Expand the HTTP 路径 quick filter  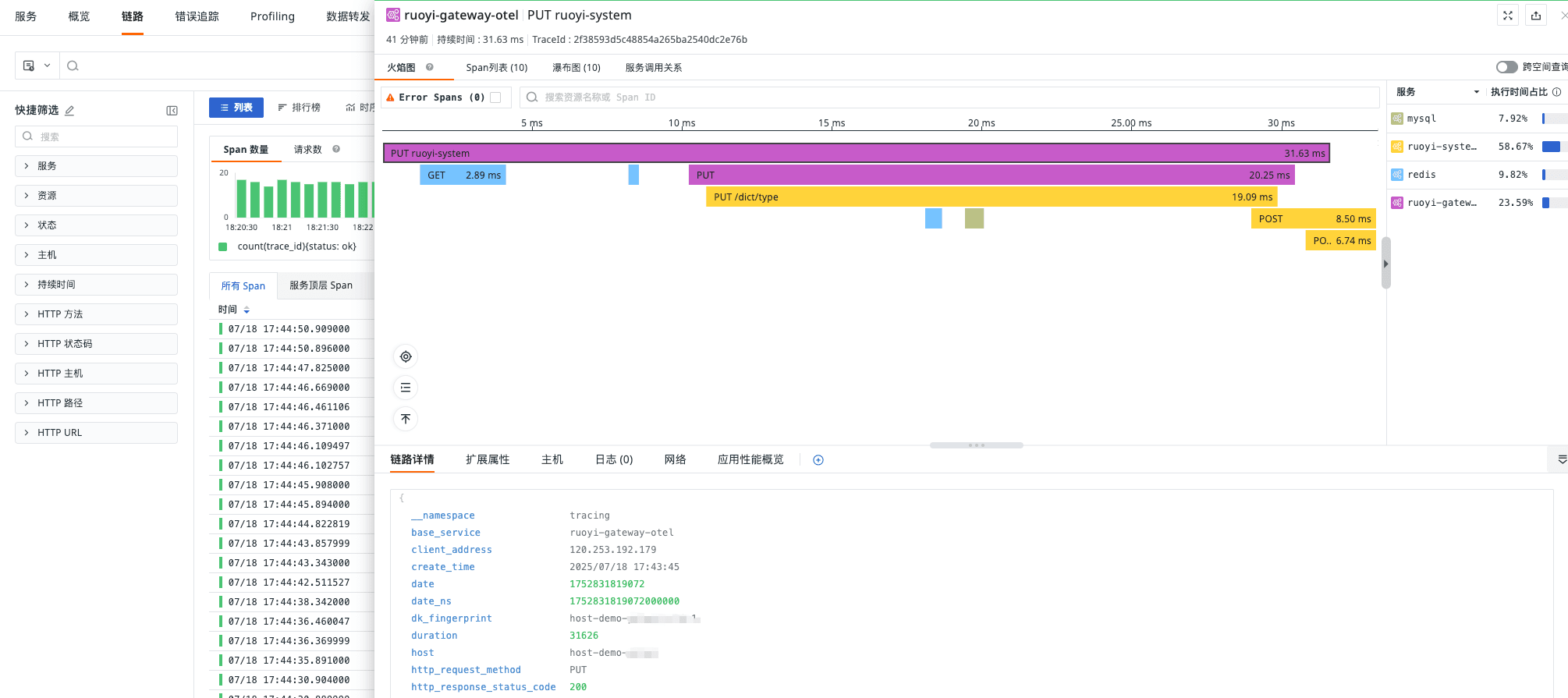pos(96,403)
